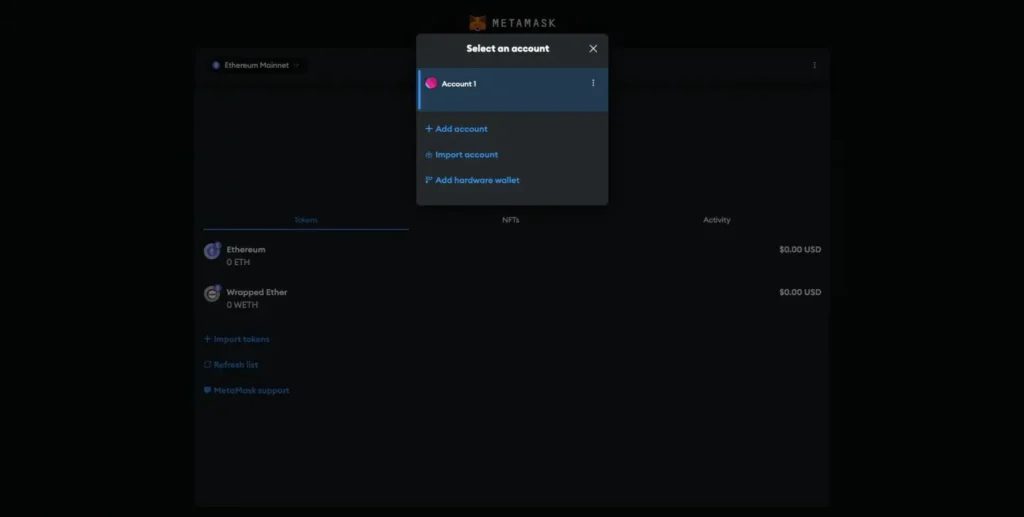Switch to the NFTs tab

[x=511, y=220]
